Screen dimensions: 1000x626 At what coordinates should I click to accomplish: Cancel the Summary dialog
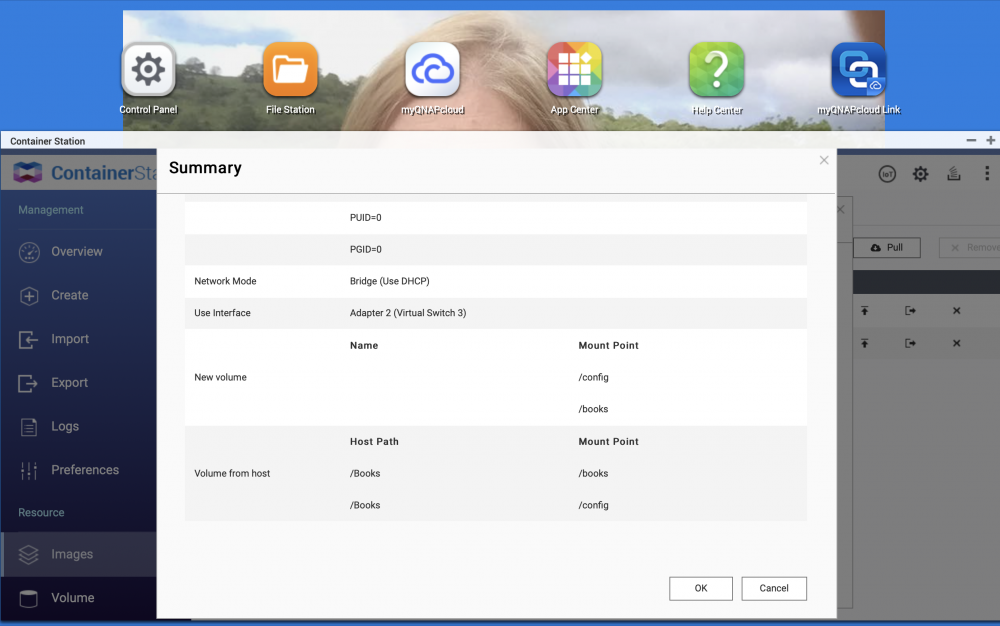[774, 588]
